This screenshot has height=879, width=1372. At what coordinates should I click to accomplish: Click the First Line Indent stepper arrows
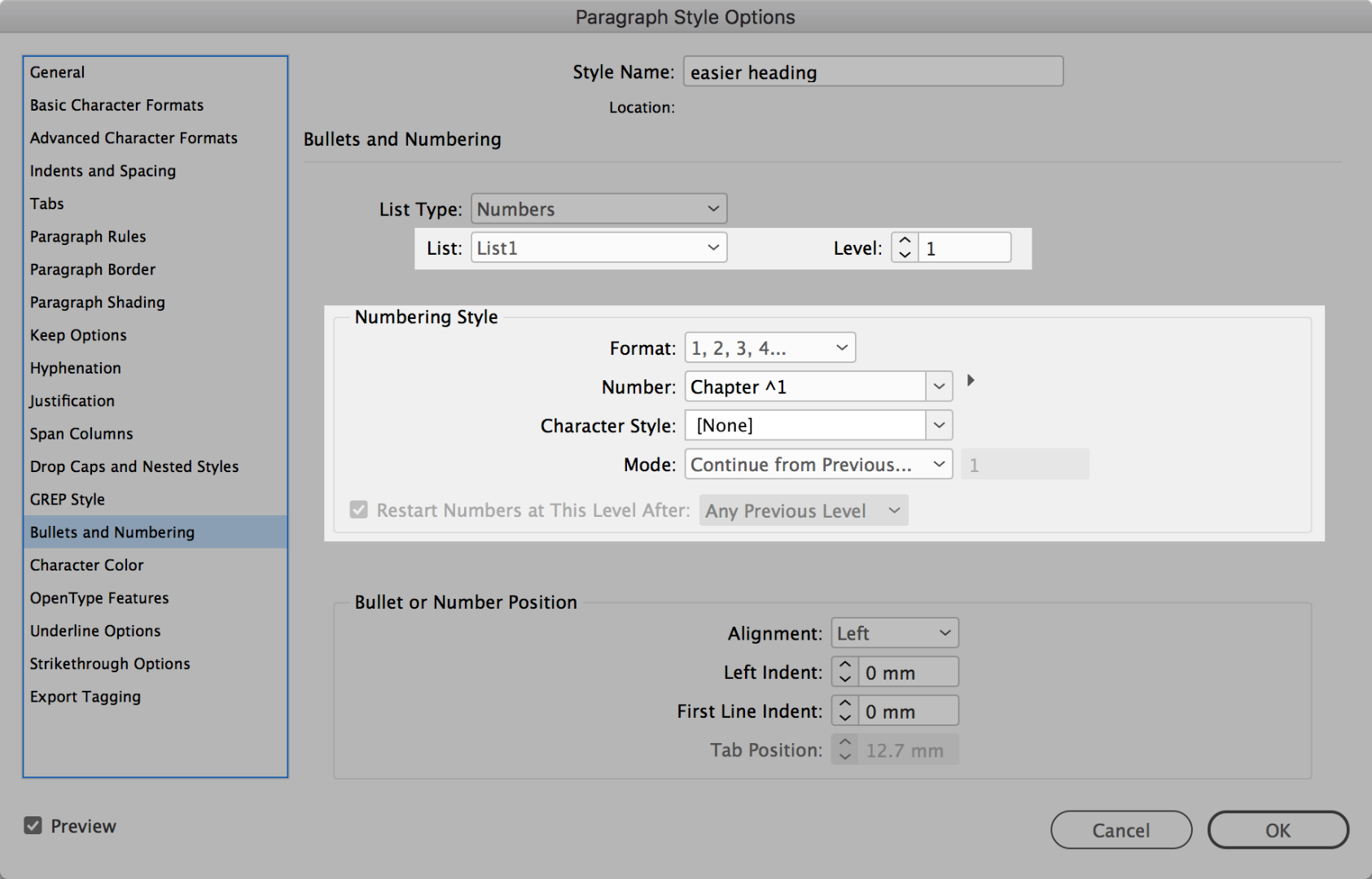click(x=845, y=711)
